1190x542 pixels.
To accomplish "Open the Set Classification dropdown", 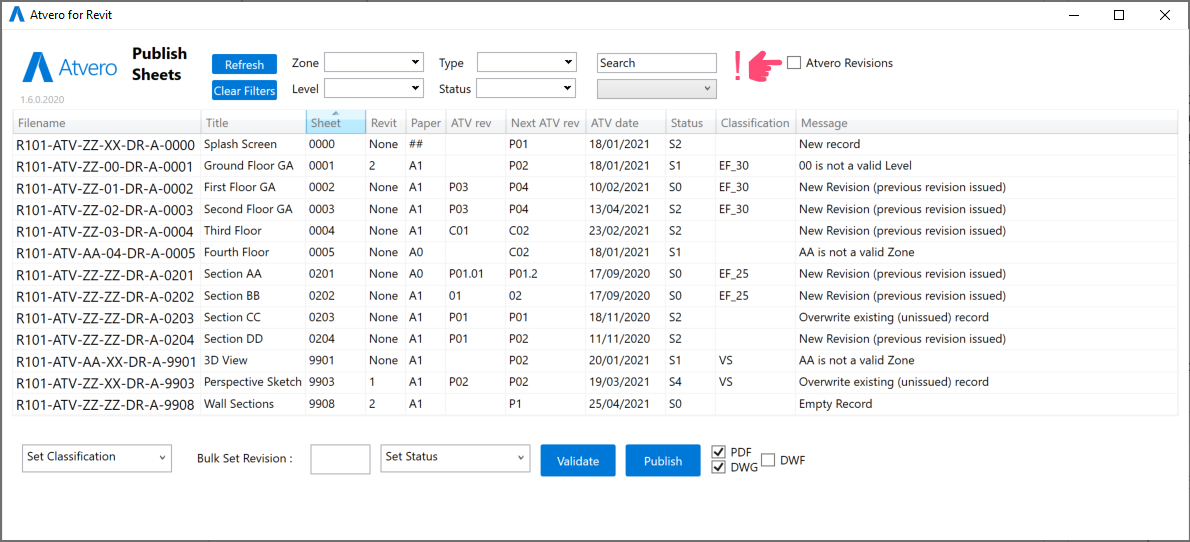I will (x=96, y=457).
